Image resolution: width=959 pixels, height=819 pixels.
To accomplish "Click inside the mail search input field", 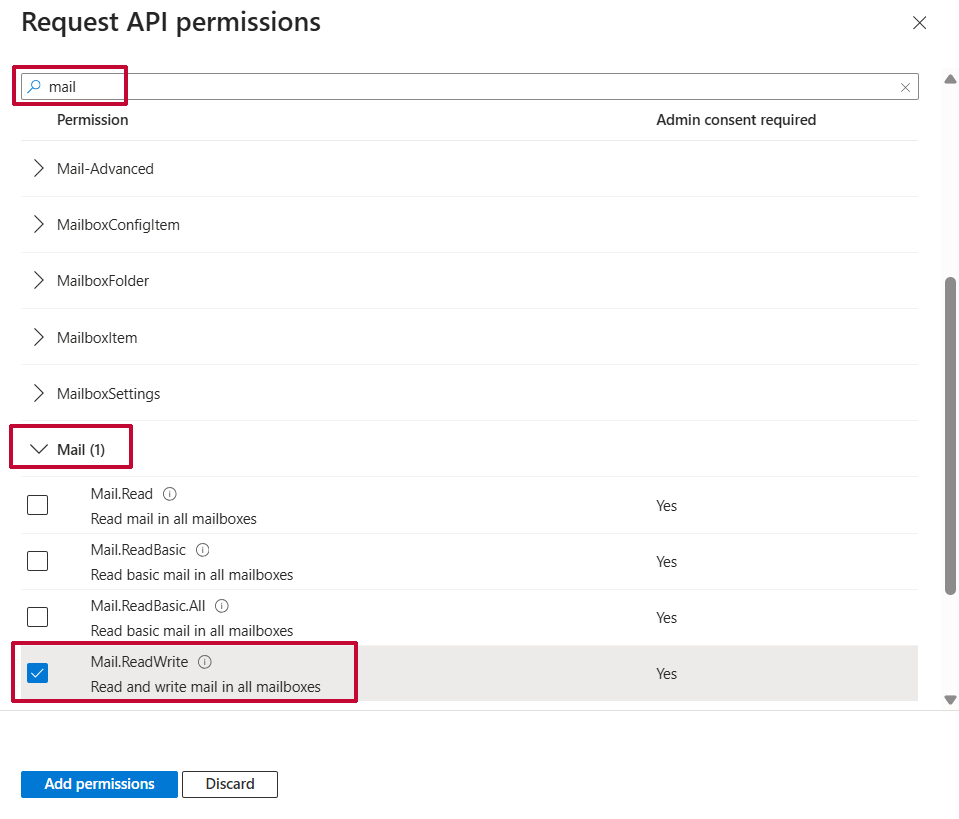I will (x=470, y=87).
